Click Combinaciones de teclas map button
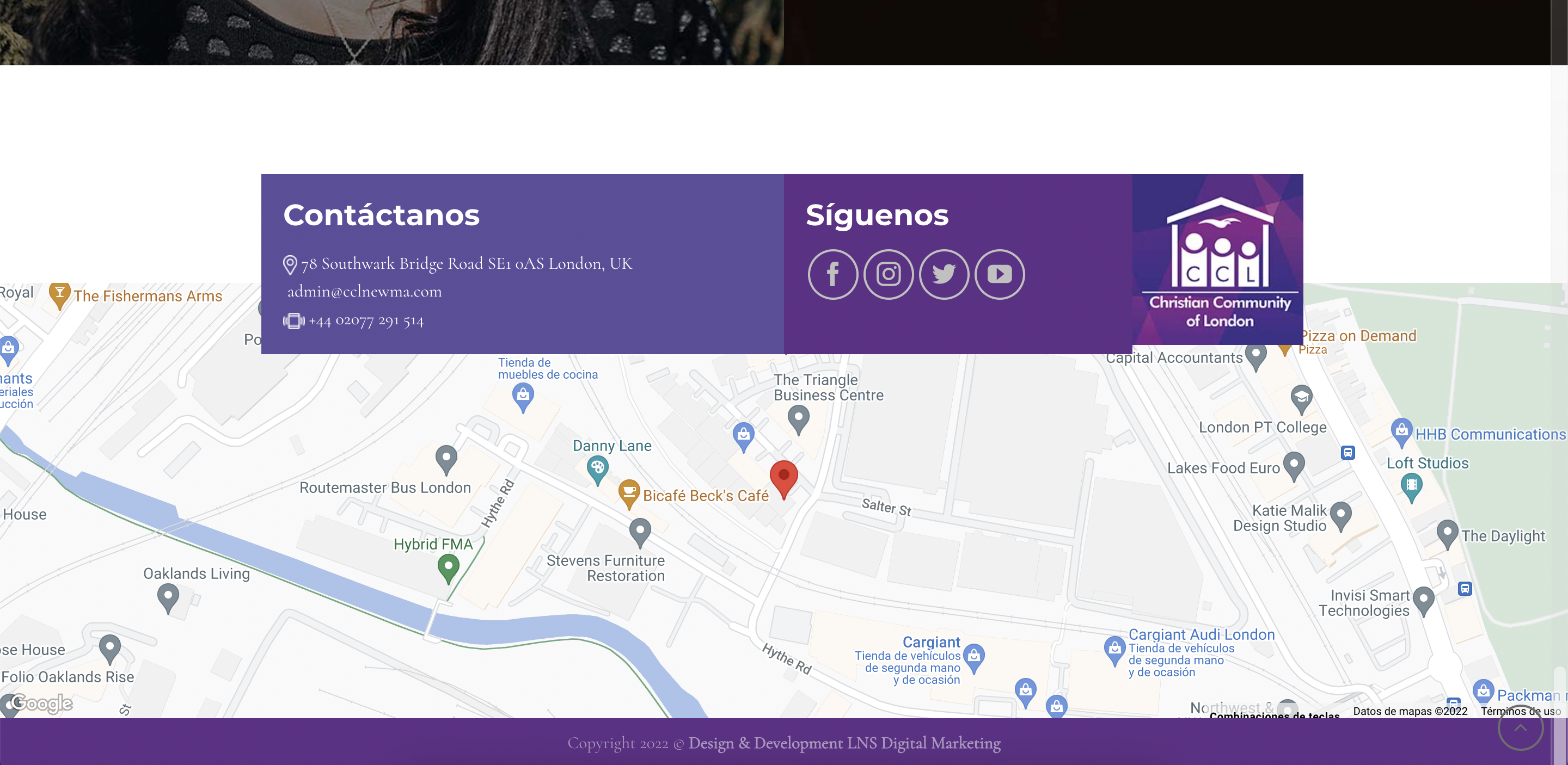This screenshot has height=765, width=1568. [1274, 715]
